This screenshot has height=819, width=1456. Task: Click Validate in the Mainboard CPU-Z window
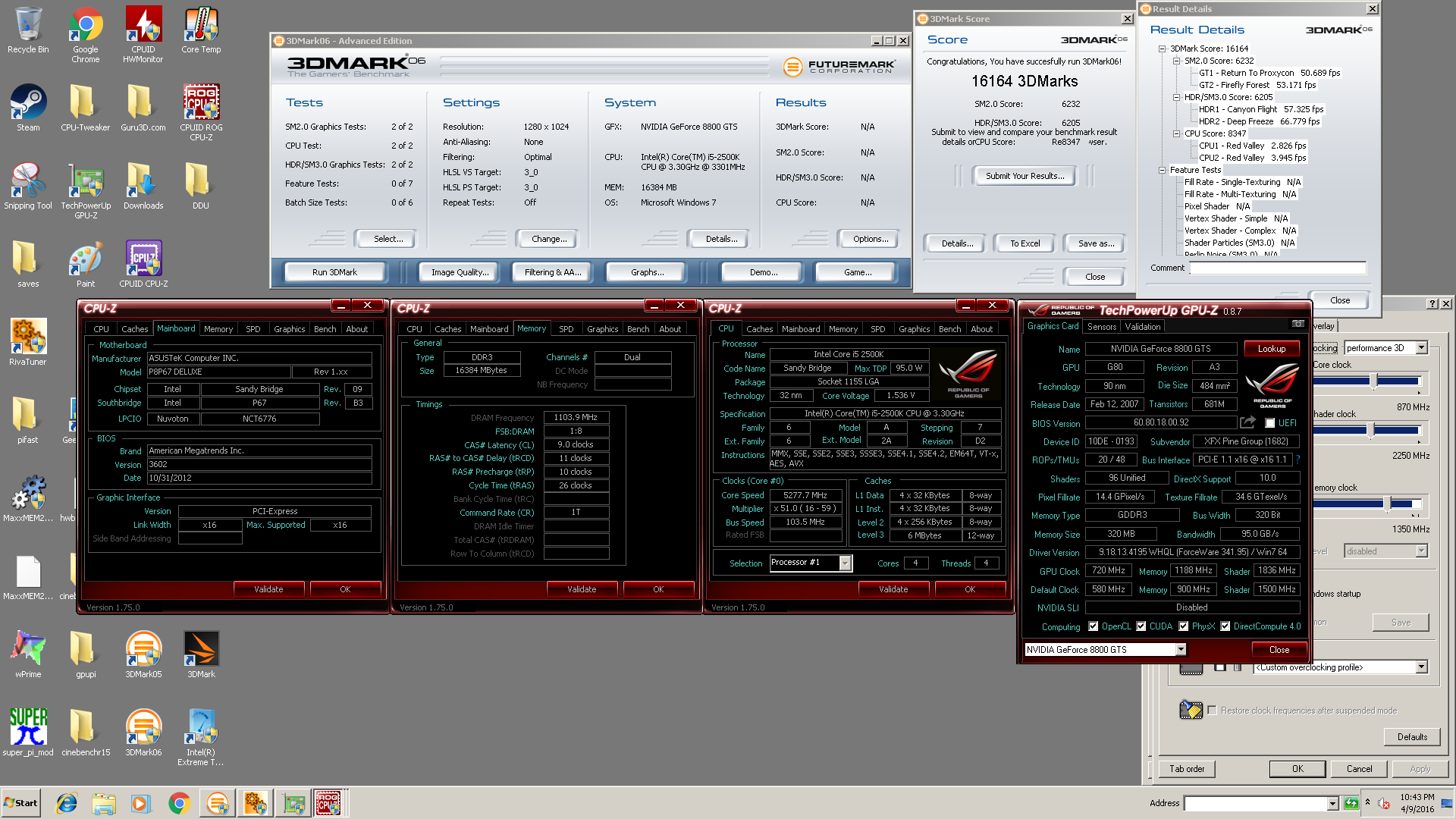pos(268,589)
